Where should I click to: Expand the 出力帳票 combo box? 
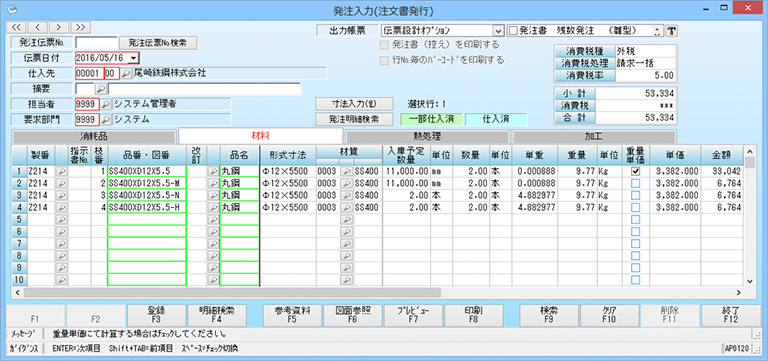click(x=499, y=31)
